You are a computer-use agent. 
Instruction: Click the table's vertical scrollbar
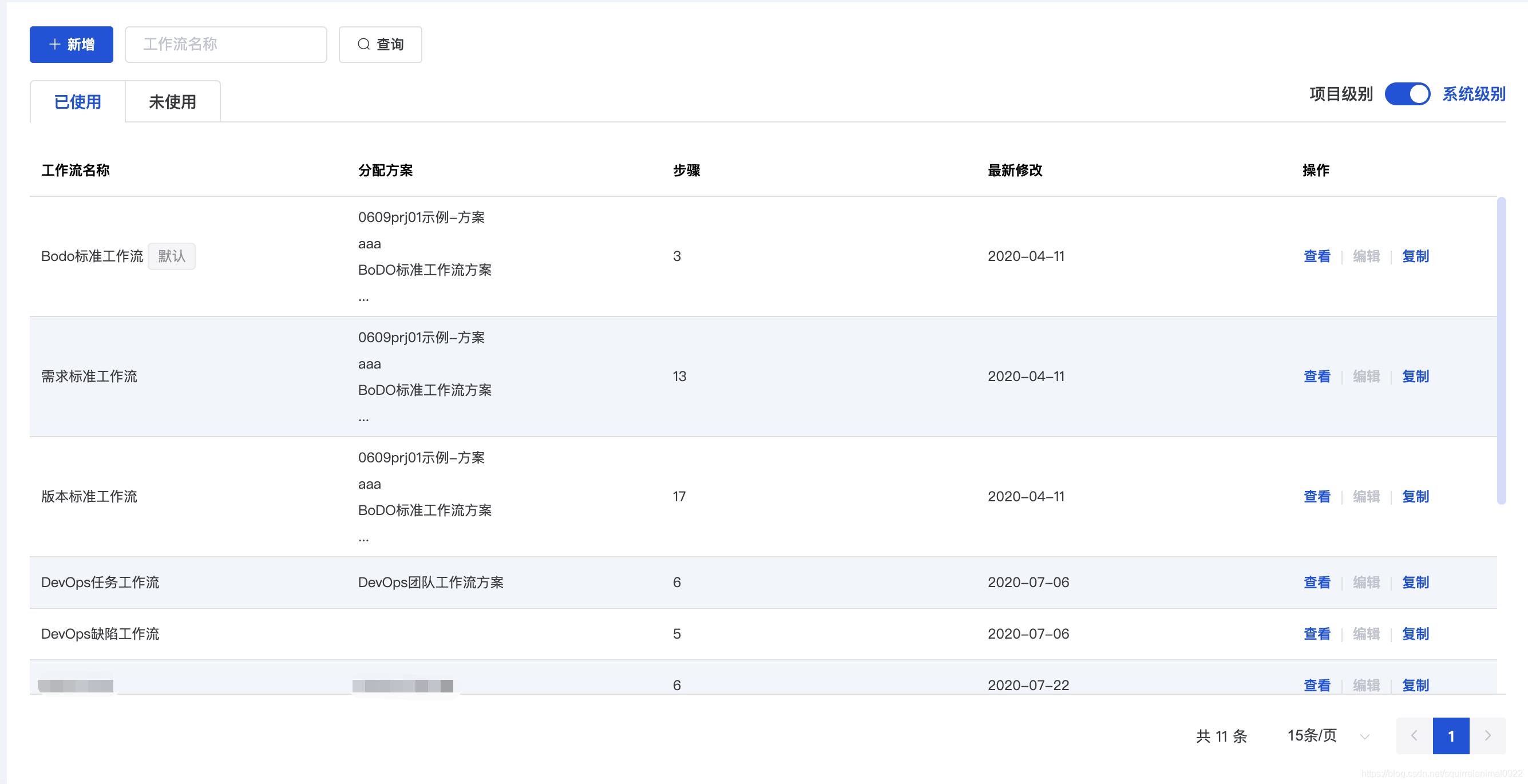coord(1501,350)
